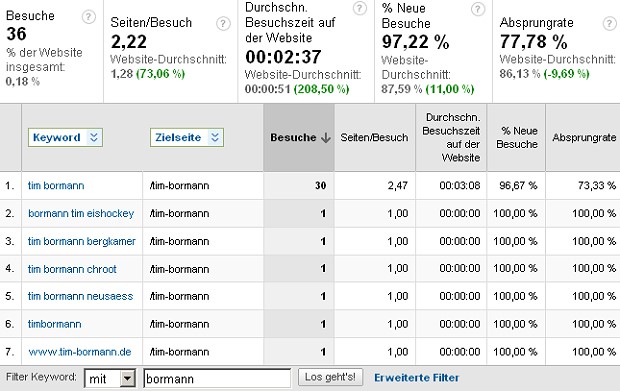Click the summary Besuche total '36'
This screenshot has height=391, width=620.
tap(16, 34)
